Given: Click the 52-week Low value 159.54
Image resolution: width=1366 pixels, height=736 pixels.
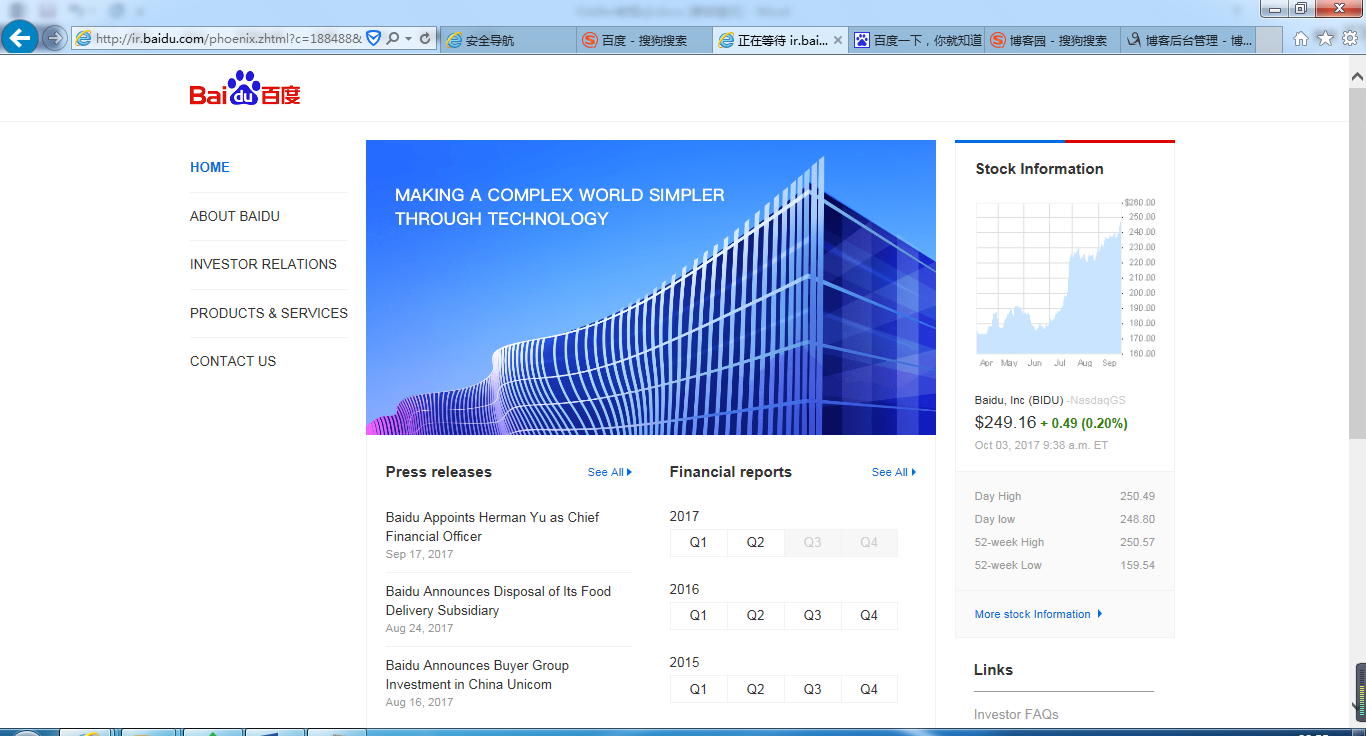Looking at the screenshot, I should point(1138,565).
